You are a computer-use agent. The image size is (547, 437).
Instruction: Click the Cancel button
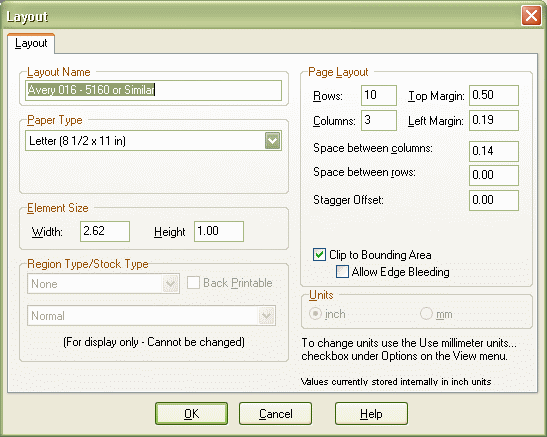coord(275,414)
